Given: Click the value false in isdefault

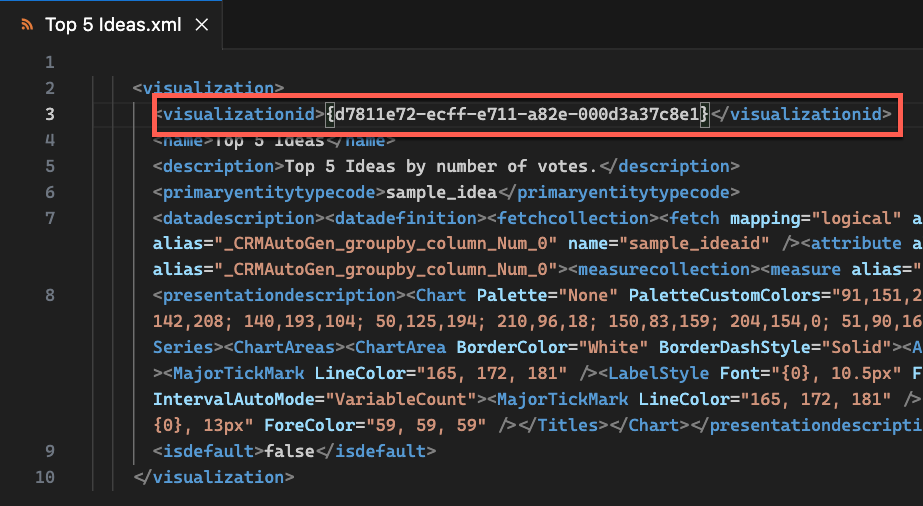Looking at the screenshot, I should coord(290,451).
